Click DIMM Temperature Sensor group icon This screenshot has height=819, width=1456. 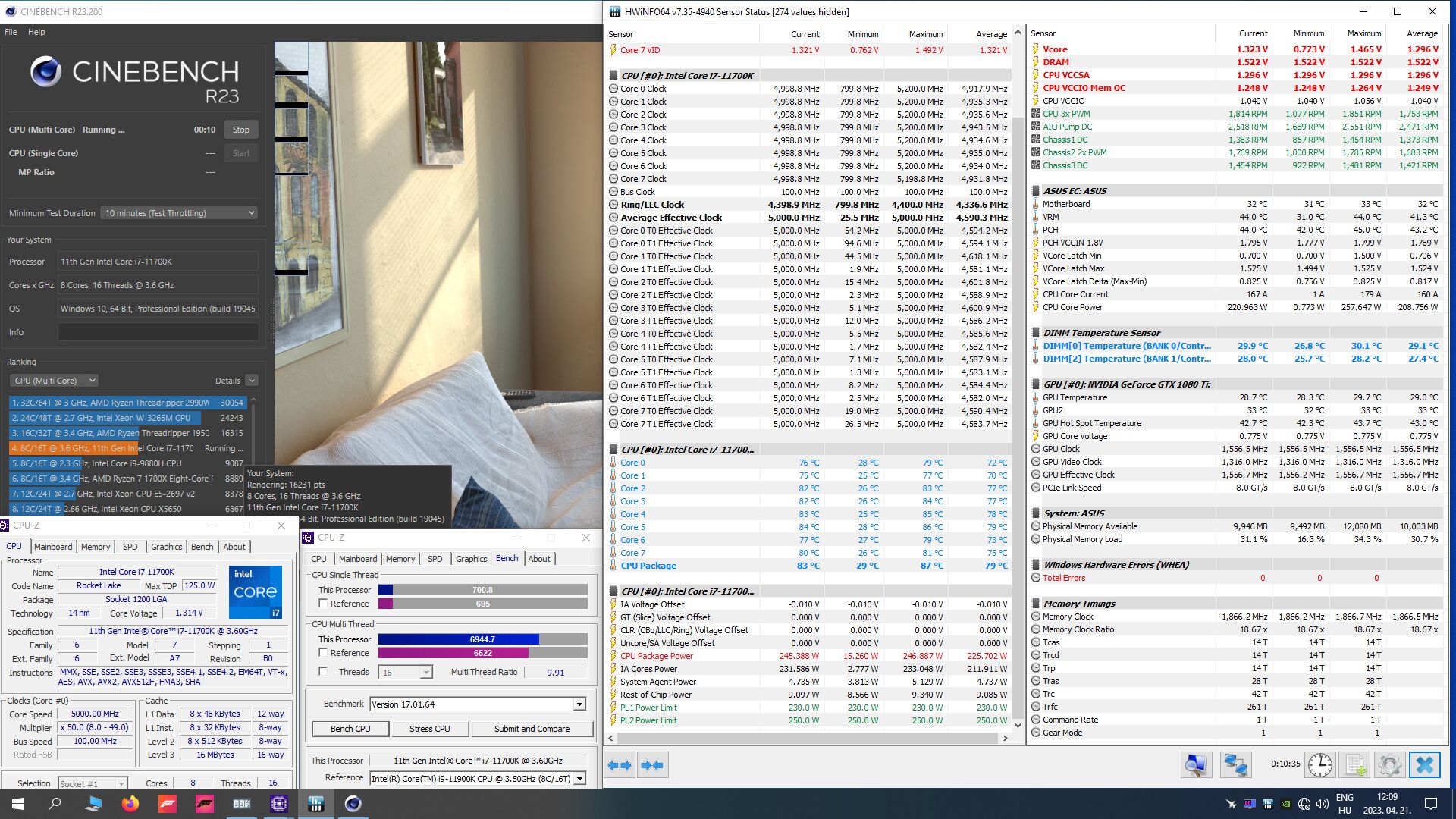1036,333
